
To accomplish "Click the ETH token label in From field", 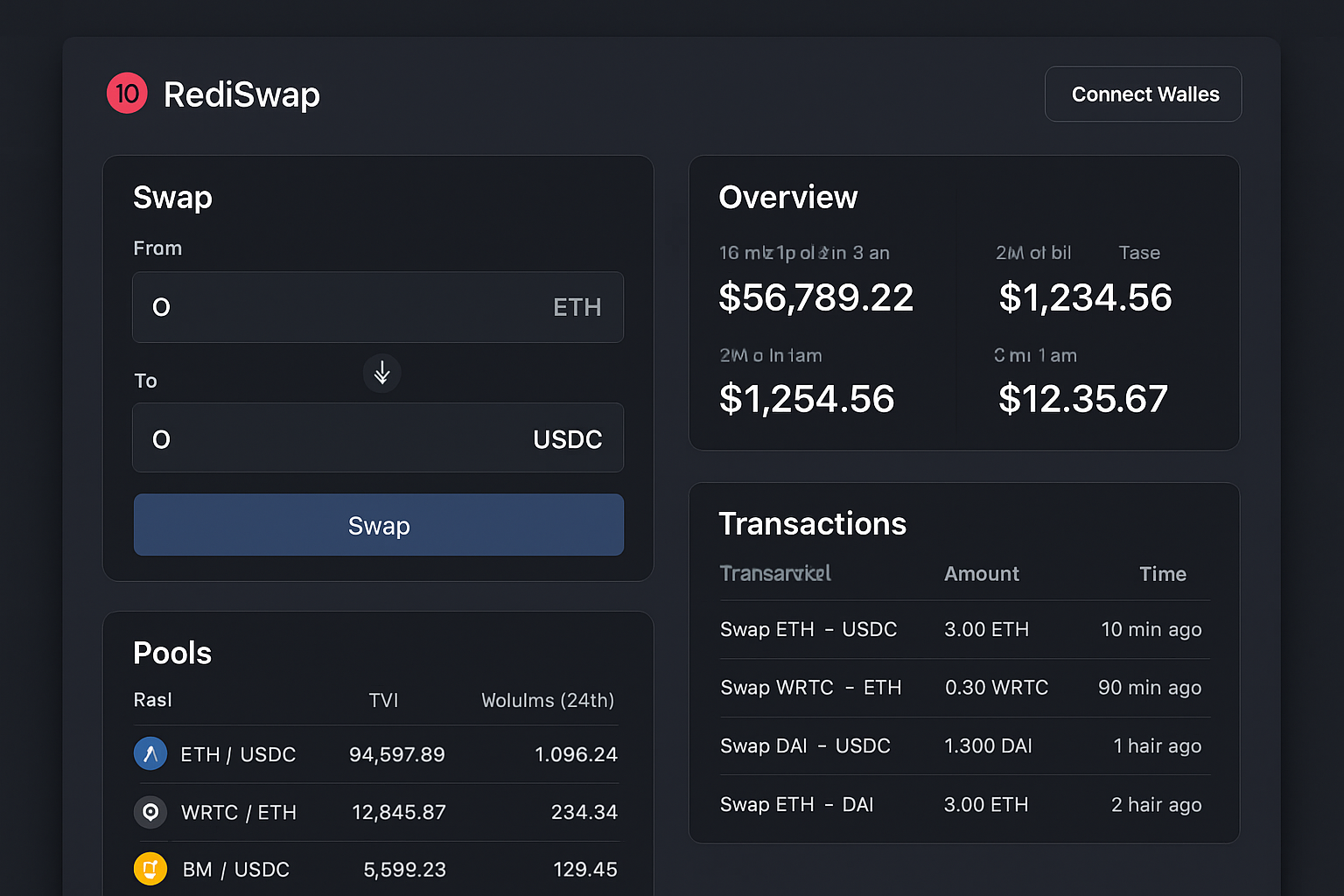I will click(577, 307).
